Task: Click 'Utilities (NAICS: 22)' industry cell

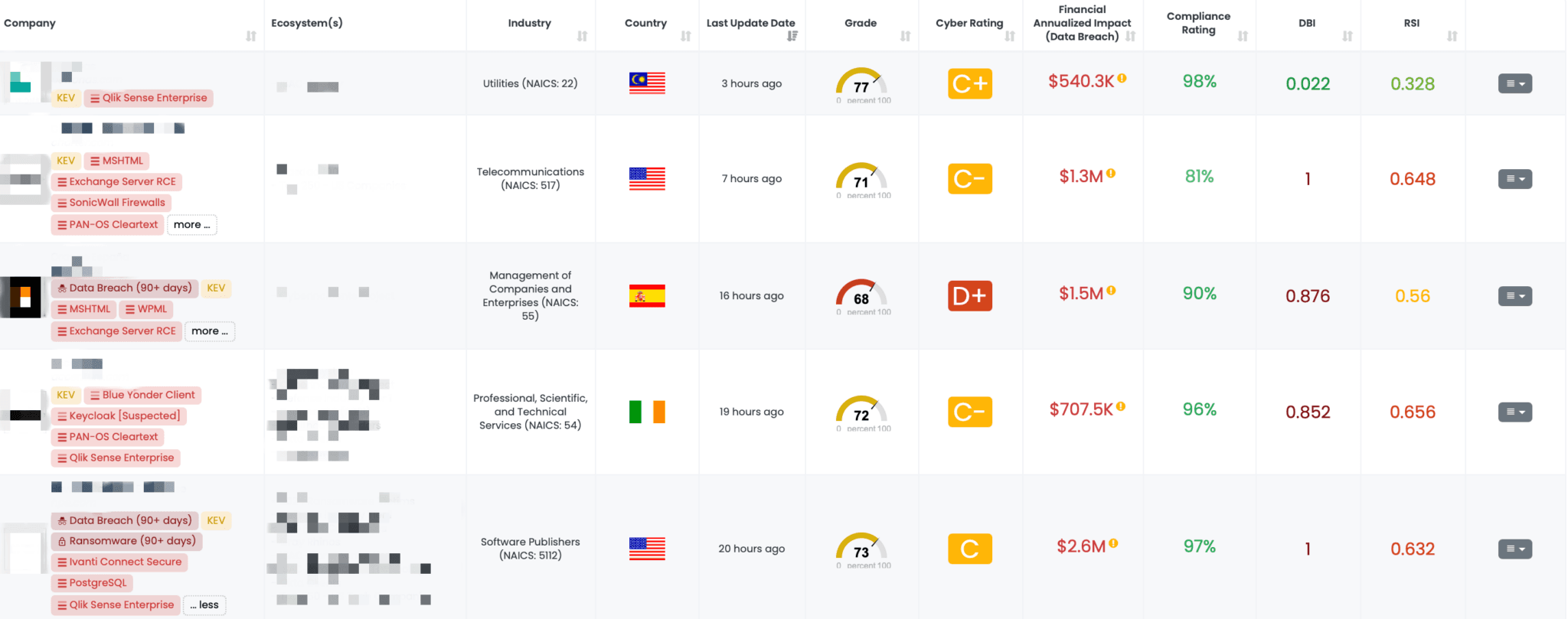Action: pyautogui.click(x=530, y=83)
